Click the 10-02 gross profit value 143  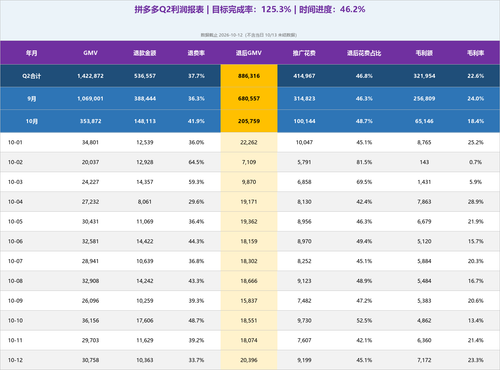(424, 162)
